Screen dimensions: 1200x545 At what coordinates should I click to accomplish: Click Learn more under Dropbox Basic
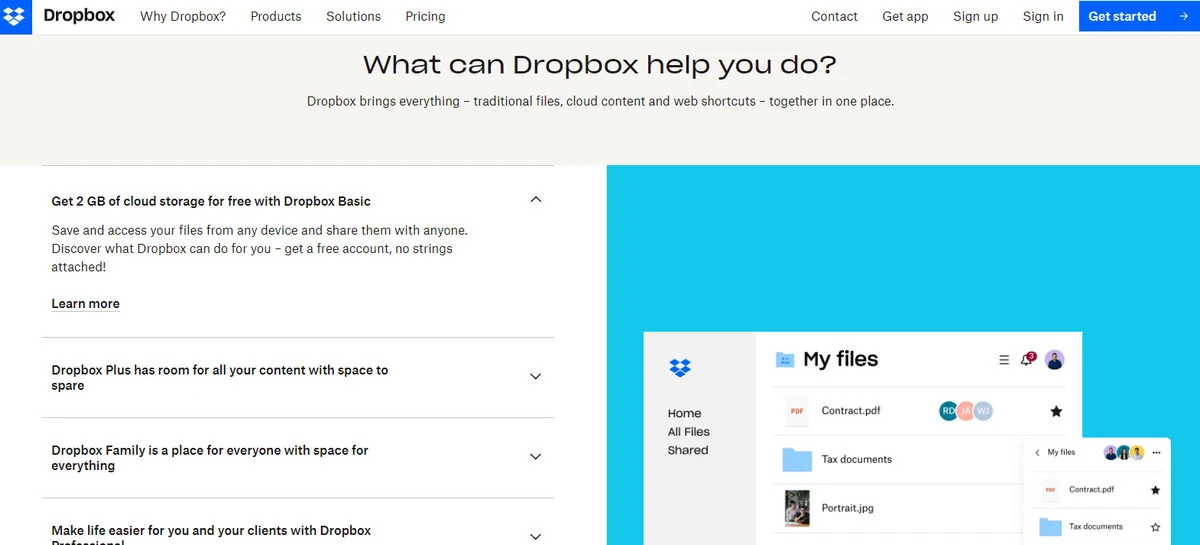click(85, 304)
